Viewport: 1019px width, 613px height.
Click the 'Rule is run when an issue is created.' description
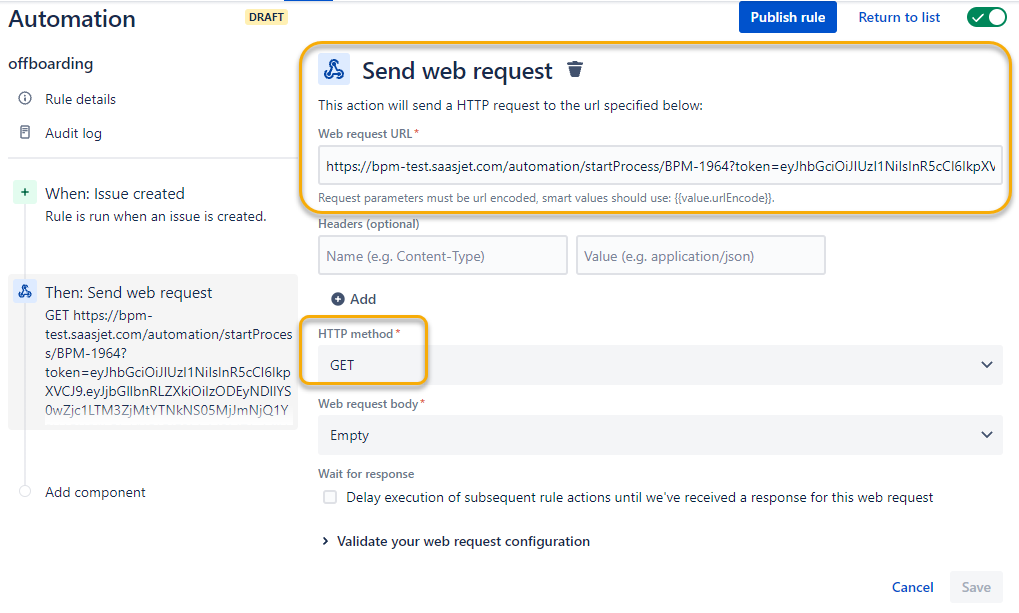156,216
